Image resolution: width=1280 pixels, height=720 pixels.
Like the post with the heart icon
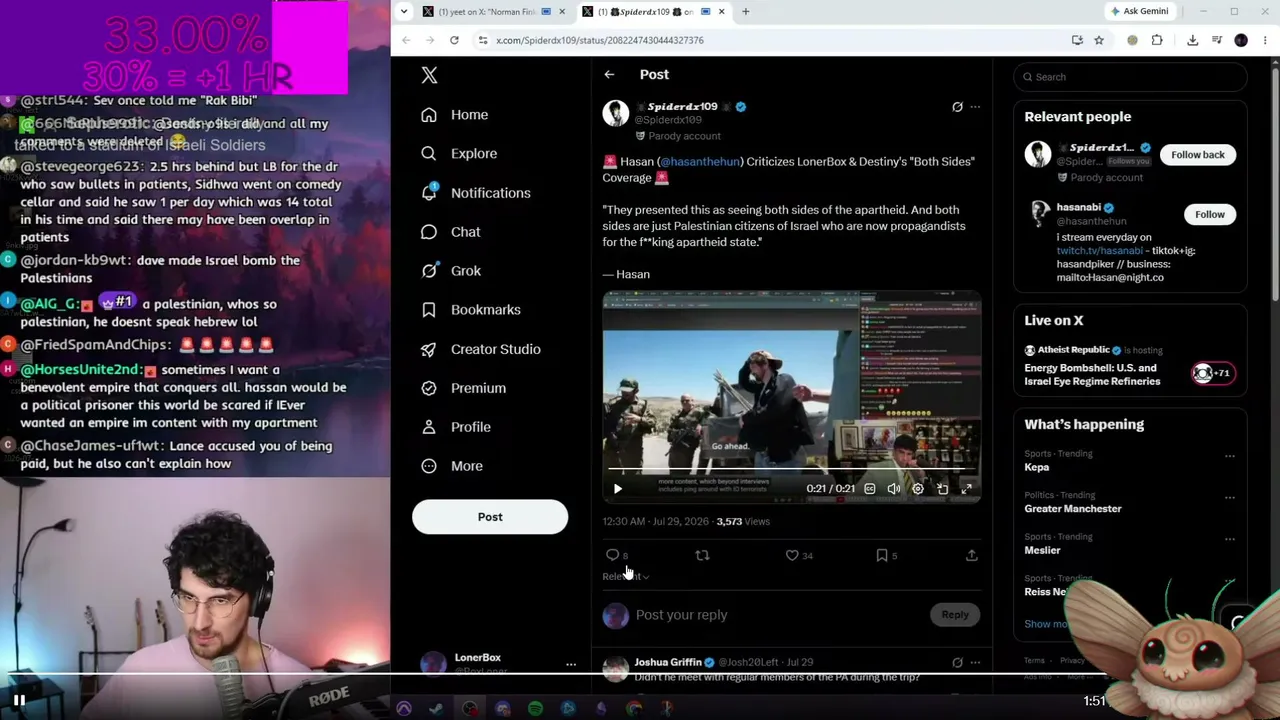[x=792, y=555]
